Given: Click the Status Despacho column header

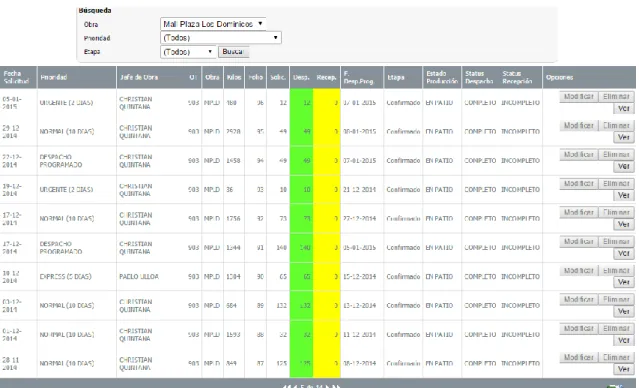Looking at the screenshot, I should pyautogui.click(x=479, y=77).
